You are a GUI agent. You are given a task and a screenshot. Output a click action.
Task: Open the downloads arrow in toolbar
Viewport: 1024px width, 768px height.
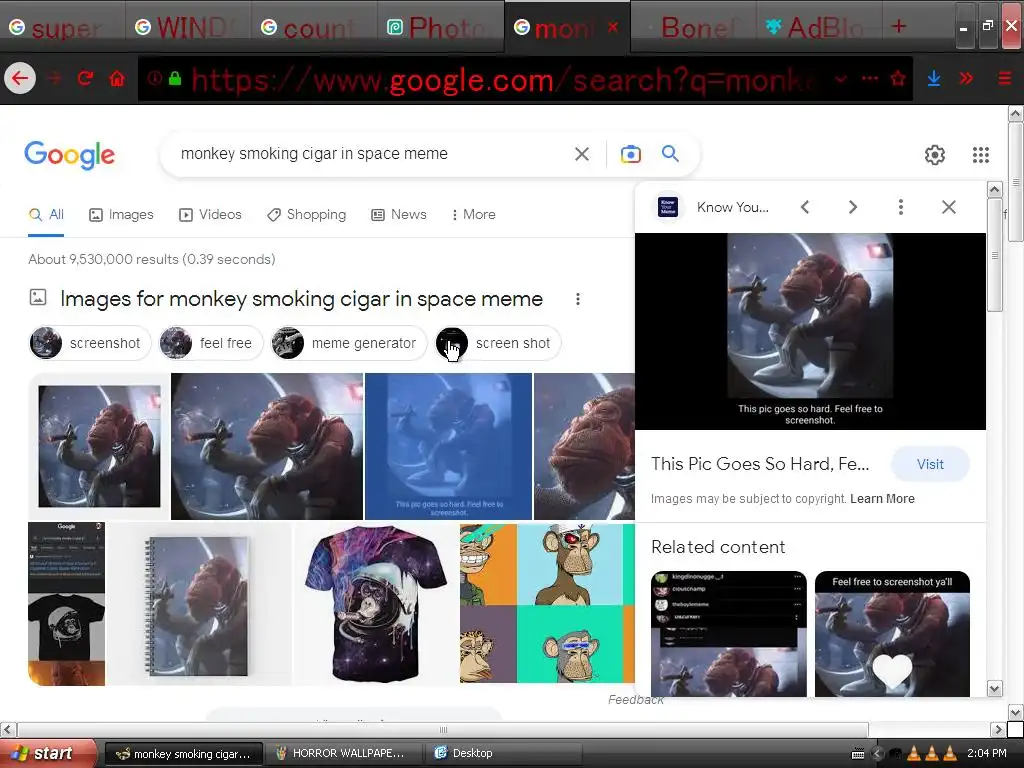934,78
